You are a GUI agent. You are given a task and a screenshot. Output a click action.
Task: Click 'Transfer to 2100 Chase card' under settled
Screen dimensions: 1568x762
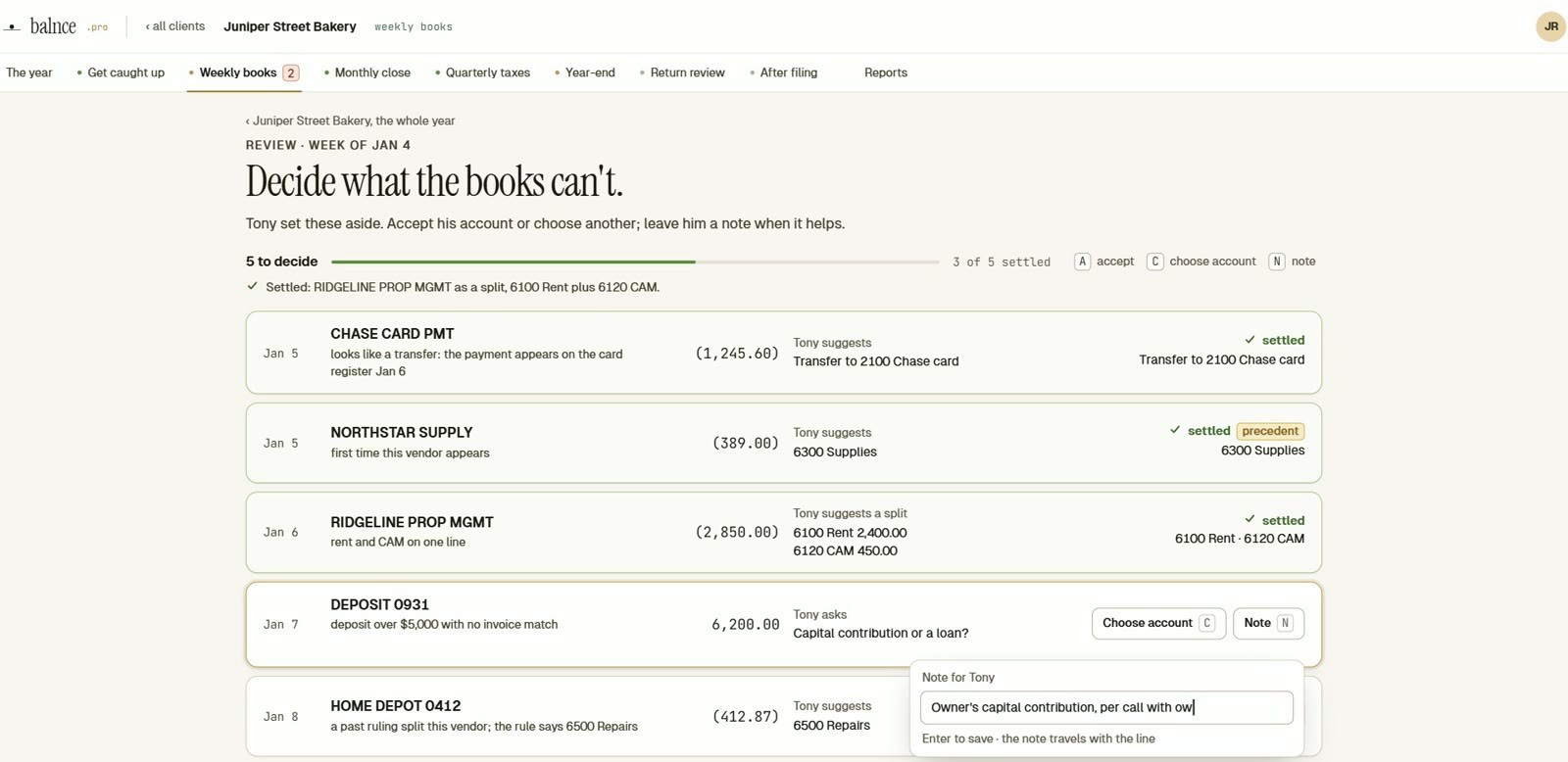[x=1222, y=359]
